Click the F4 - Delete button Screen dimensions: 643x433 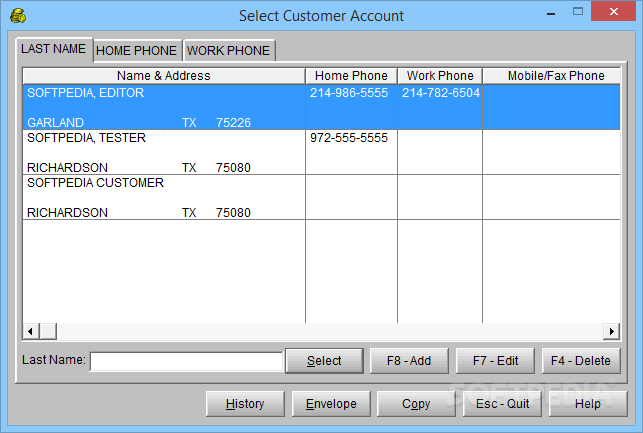581,361
